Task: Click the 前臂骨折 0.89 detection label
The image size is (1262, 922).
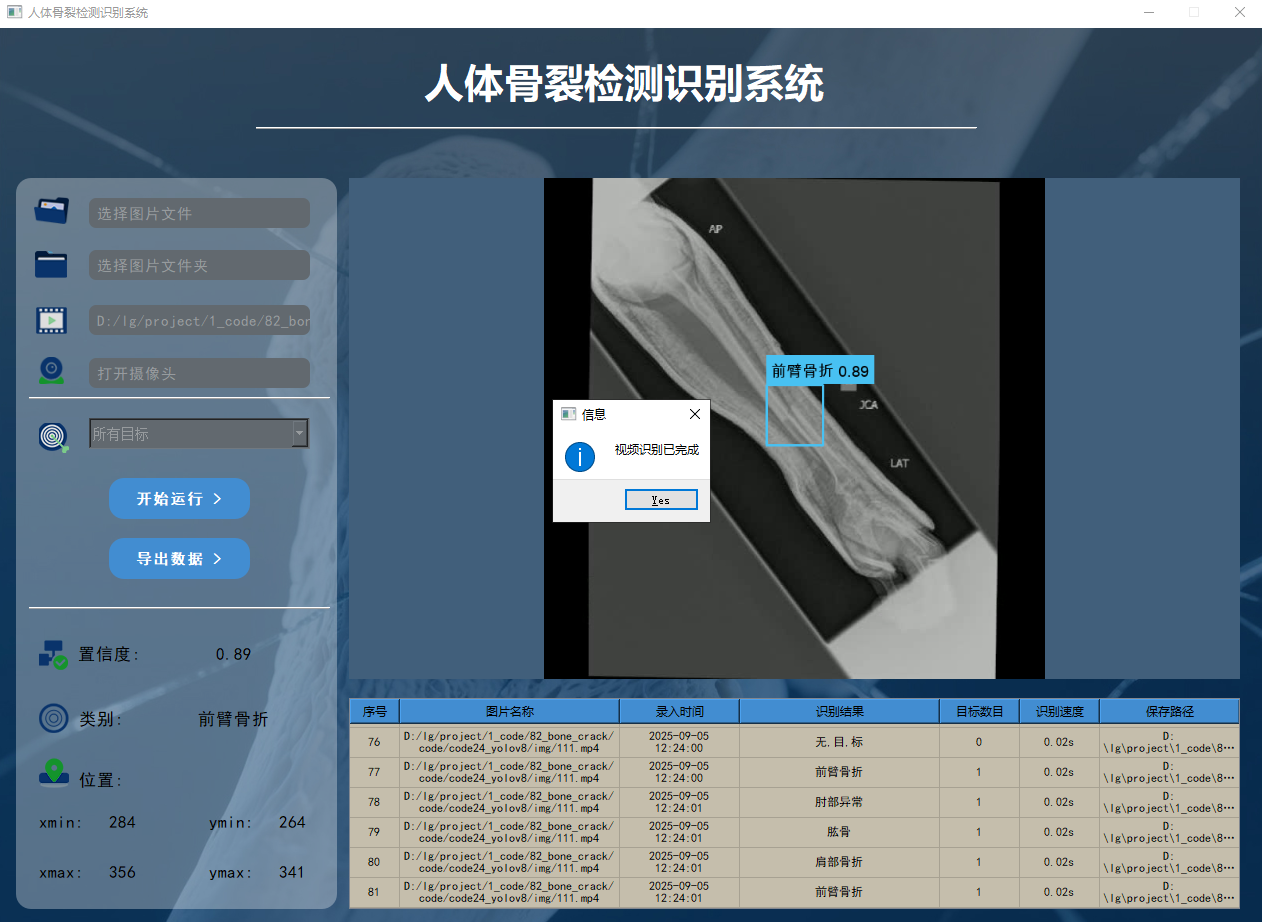Action: click(821, 371)
